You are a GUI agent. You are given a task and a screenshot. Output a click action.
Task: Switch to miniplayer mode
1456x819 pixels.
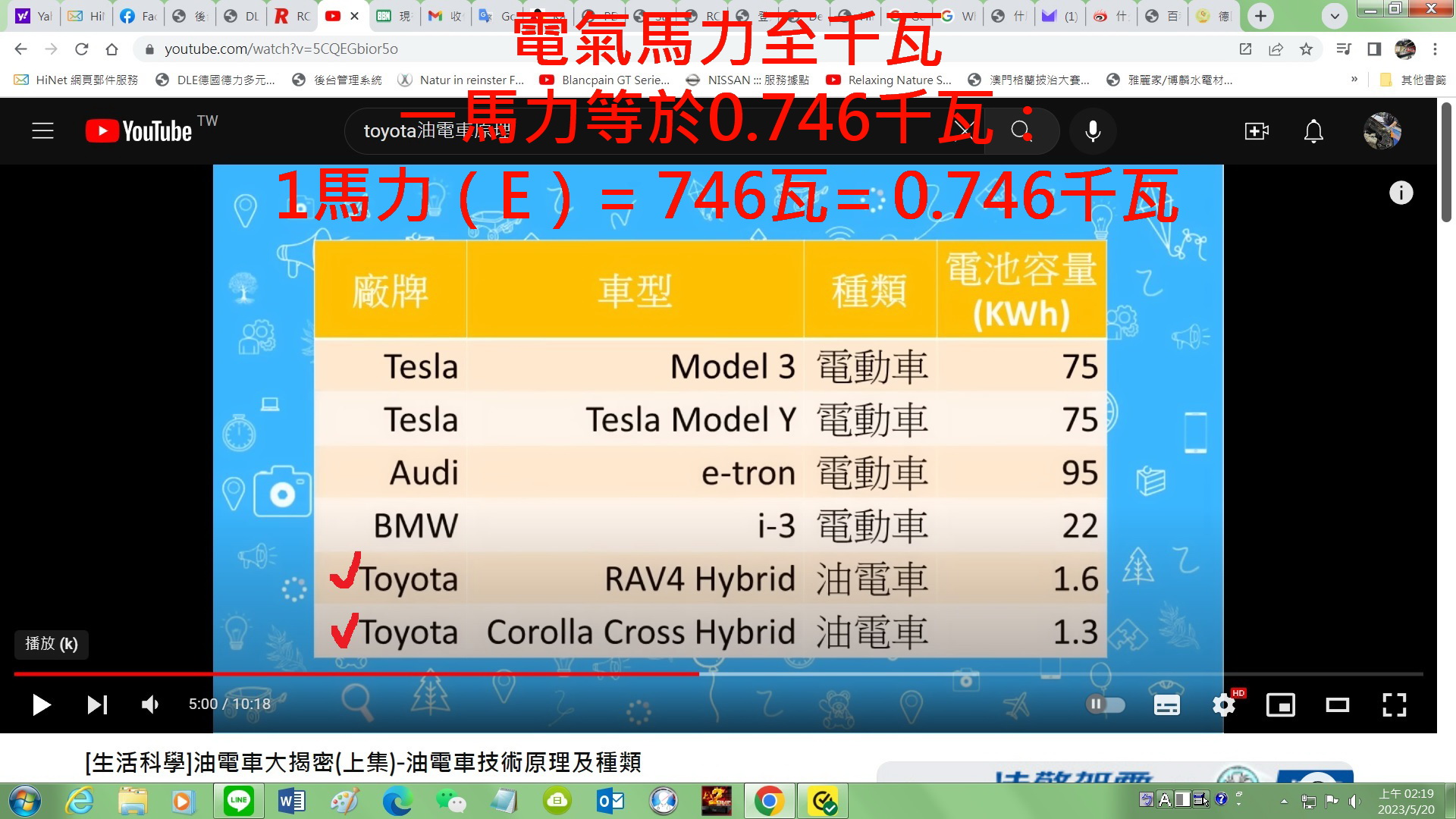coord(1281,704)
